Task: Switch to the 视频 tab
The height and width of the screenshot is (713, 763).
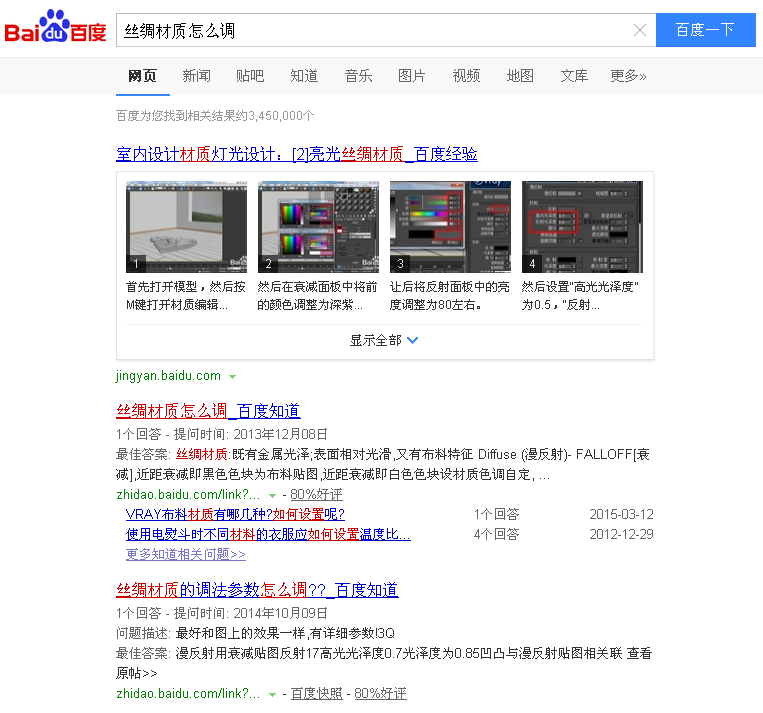Action: click(466, 76)
